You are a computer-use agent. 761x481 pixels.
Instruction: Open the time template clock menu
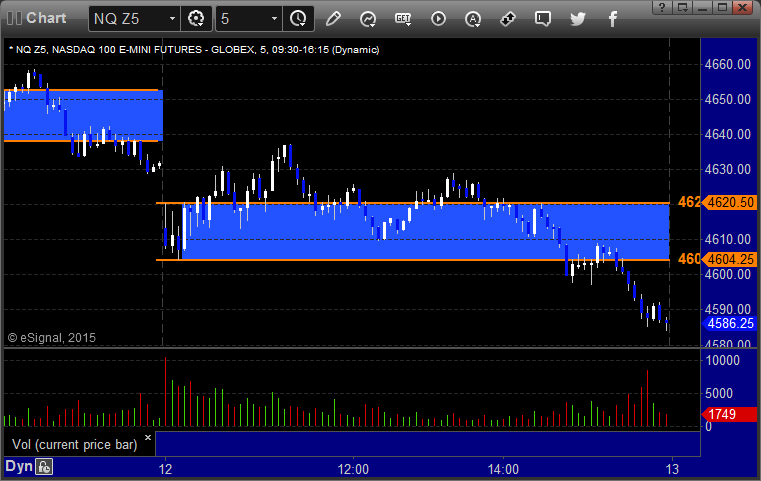pos(298,19)
